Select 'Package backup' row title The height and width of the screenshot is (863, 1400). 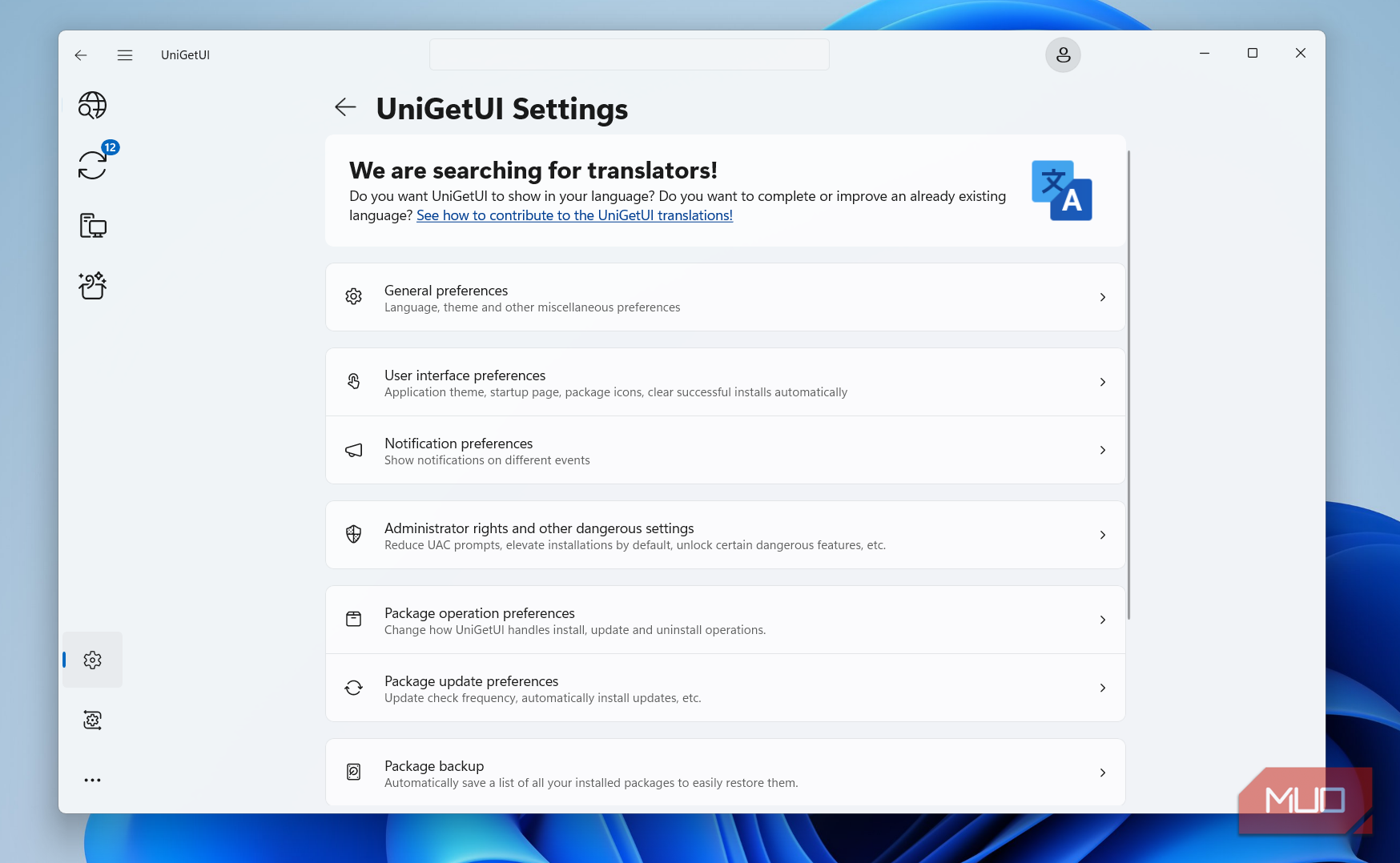(434, 766)
